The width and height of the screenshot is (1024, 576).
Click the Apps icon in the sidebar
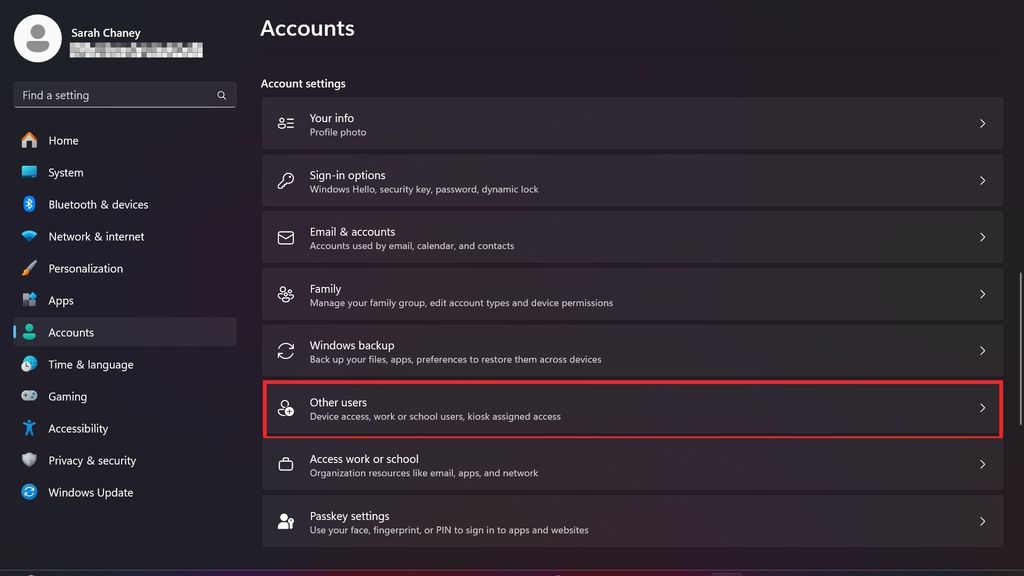[x=31, y=300]
